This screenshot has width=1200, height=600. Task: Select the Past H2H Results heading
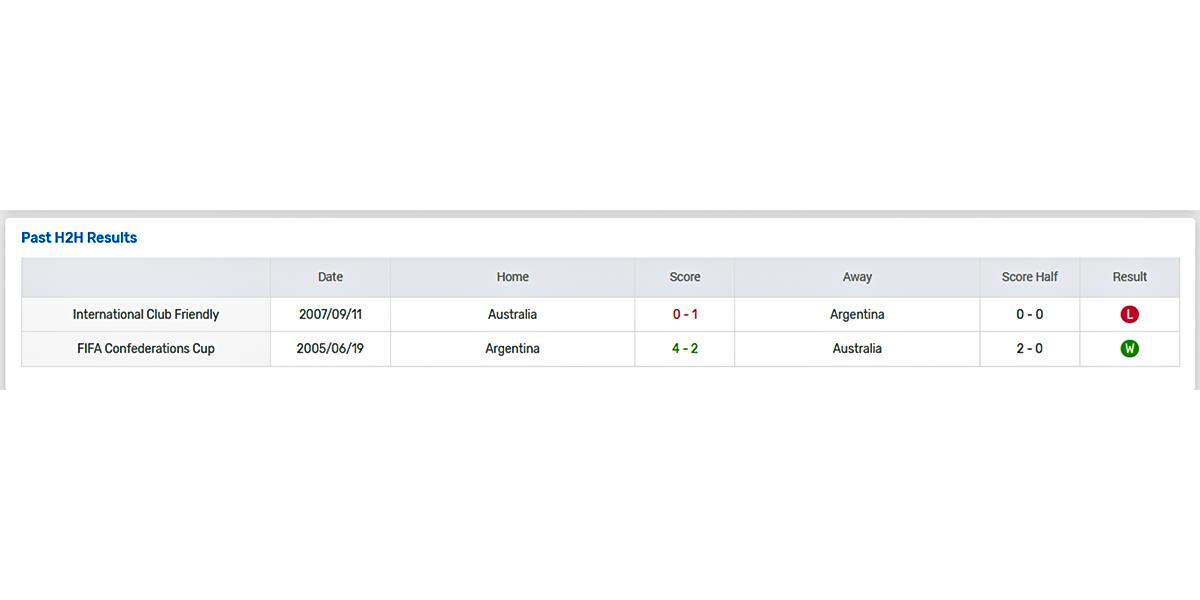(x=79, y=238)
